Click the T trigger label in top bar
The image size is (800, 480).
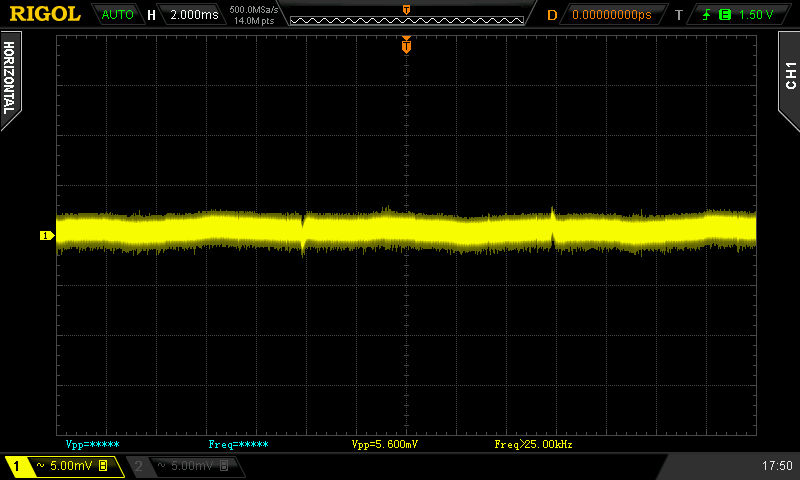click(679, 15)
